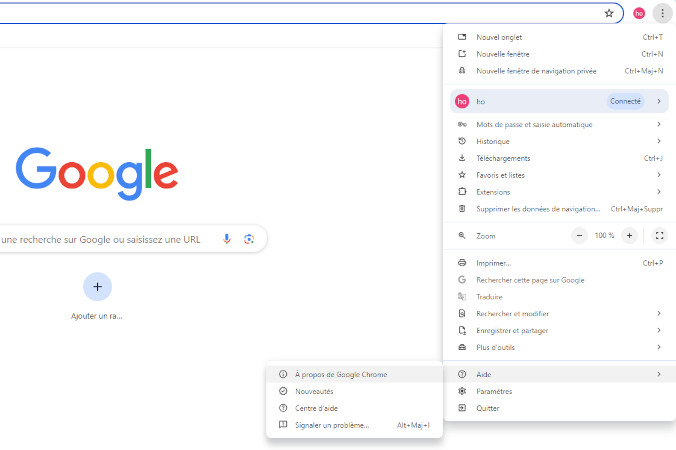The height and width of the screenshot is (450, 676).
Task: Select 'Imprimer...' menu entry
Action: (559, 262)
